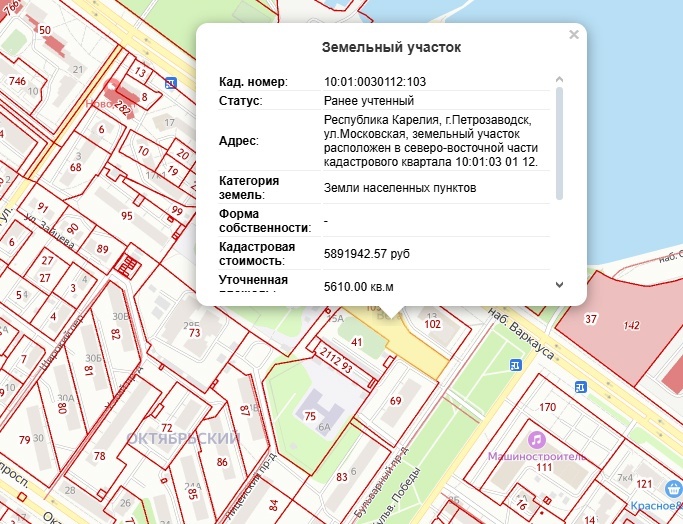Select parcel 746 on the map

[17, 81]
